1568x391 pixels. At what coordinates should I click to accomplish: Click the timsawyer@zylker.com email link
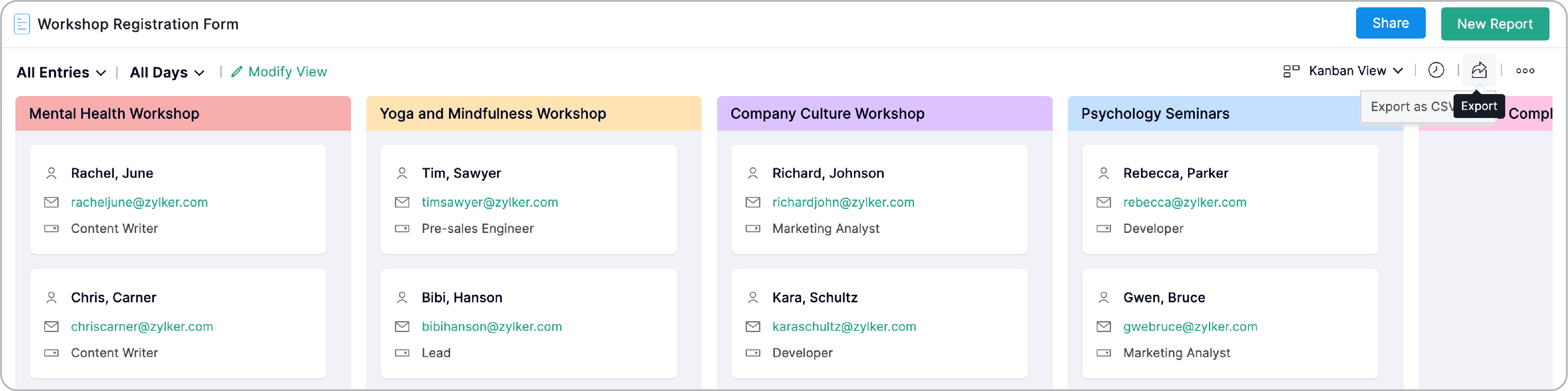click(489, 202)
